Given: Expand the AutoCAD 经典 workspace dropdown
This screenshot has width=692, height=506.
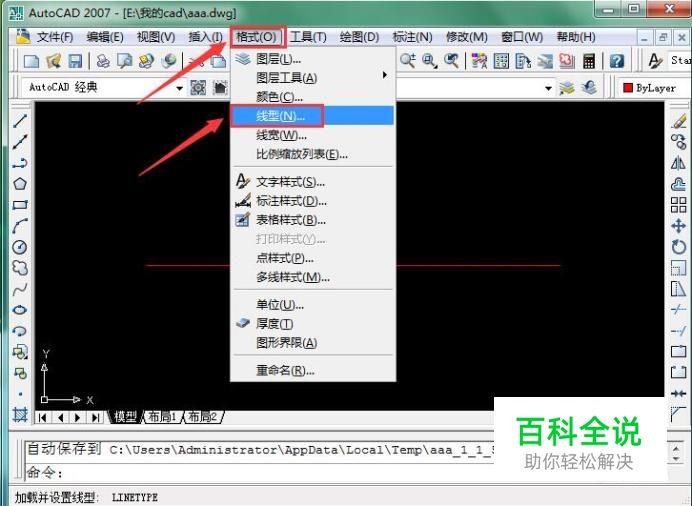Looking at the screenshot, I should tap(179, 88).
